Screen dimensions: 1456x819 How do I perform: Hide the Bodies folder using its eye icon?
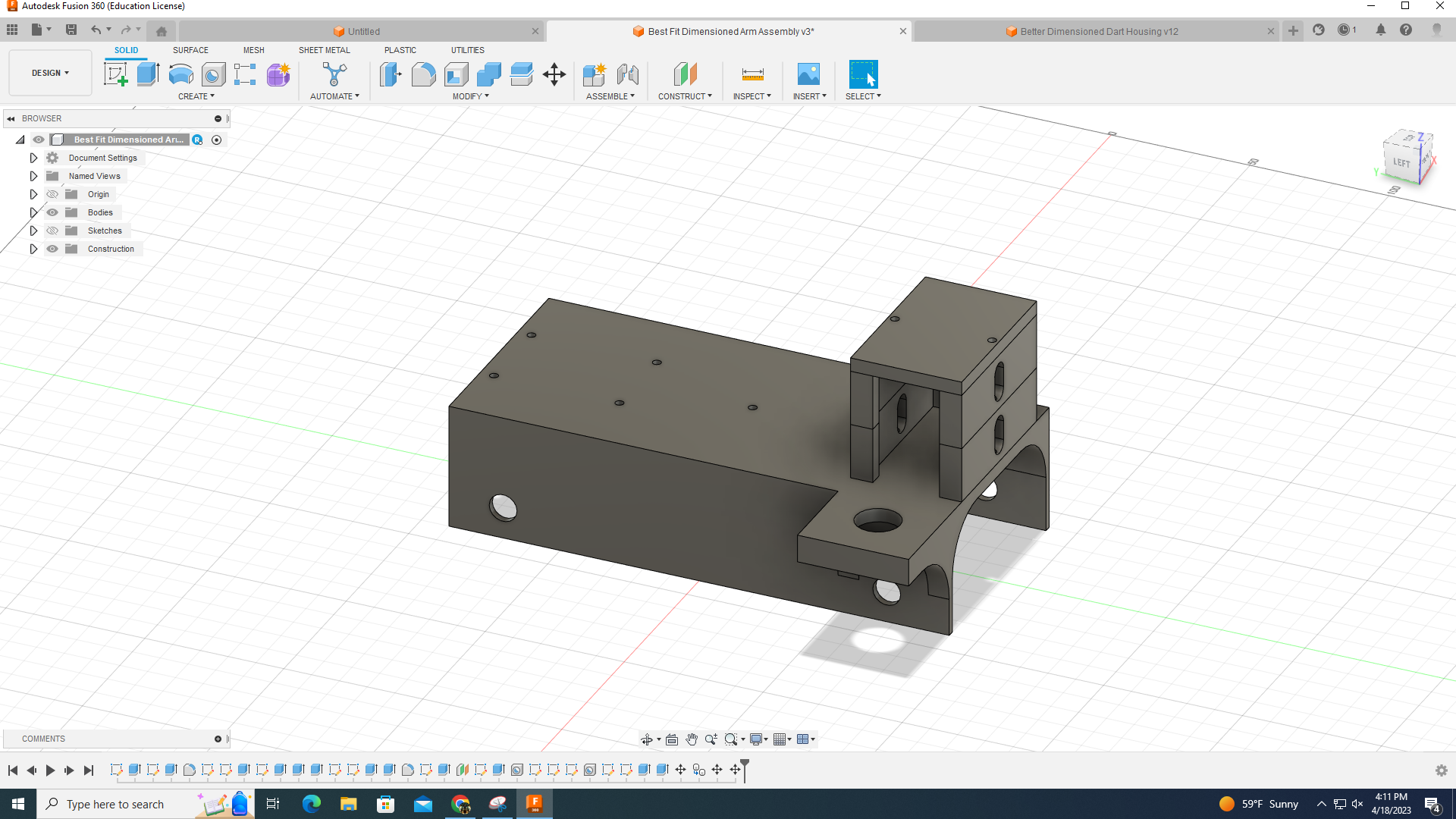pos(52,212)
